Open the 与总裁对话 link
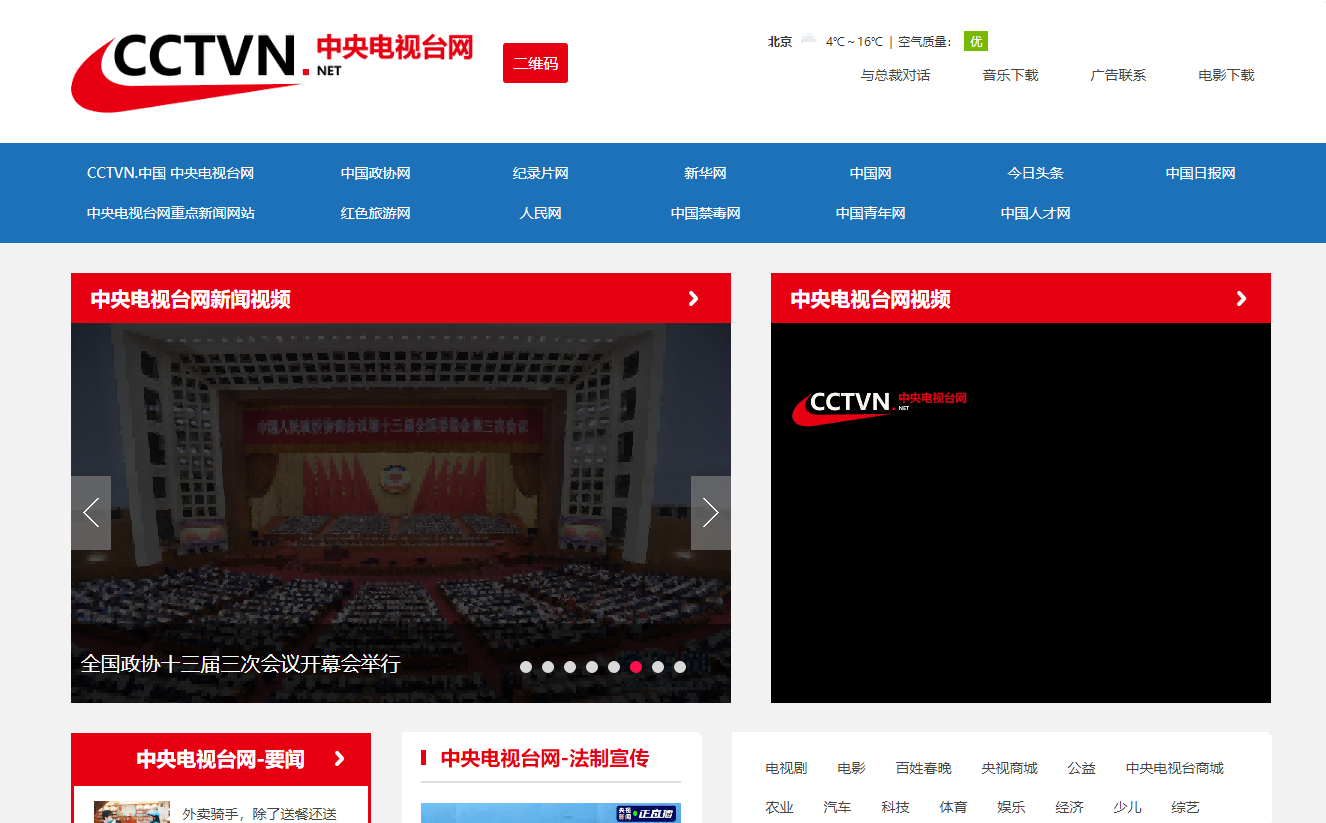1326x823 pixels. point(895,75)
